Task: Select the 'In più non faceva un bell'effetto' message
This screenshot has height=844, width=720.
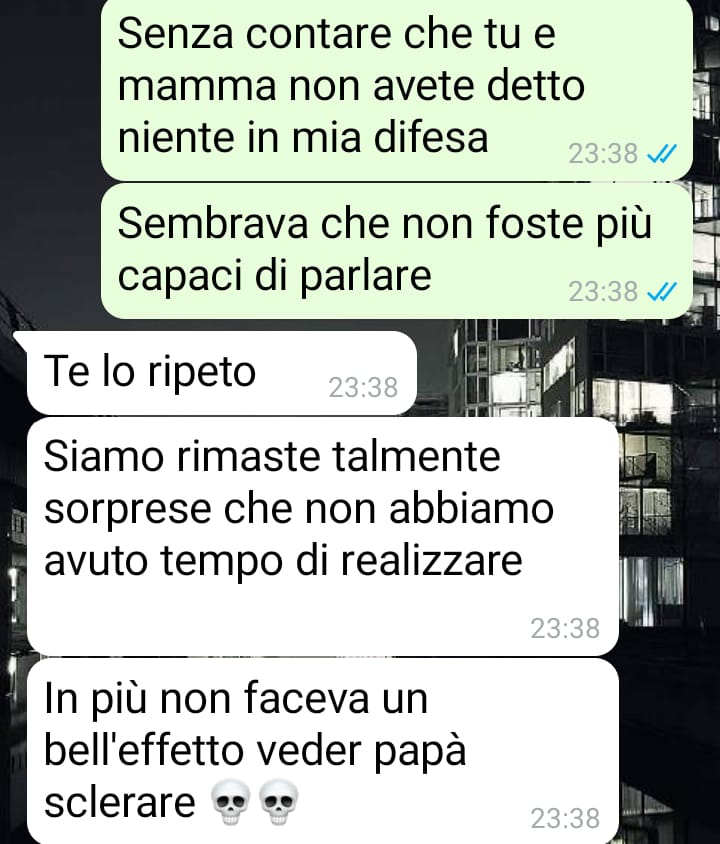Action: [x=323, y=751]
